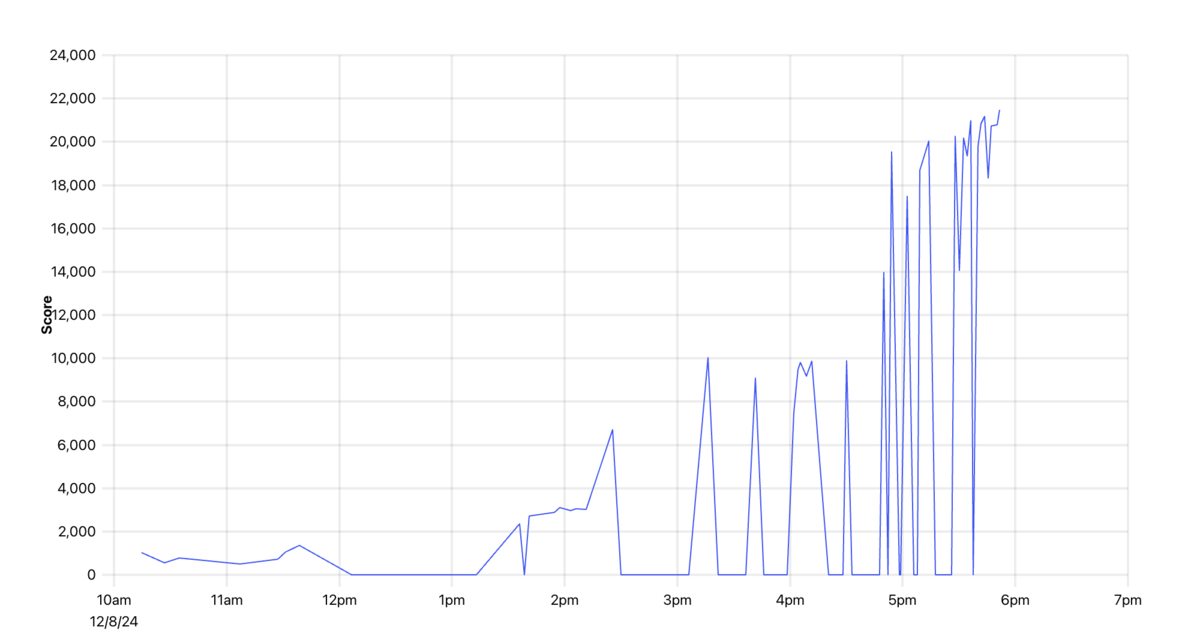Click the 0 y-axis label
This screenshot has height=636, width=1200.
pyautogui.click(x=91, y=575)
